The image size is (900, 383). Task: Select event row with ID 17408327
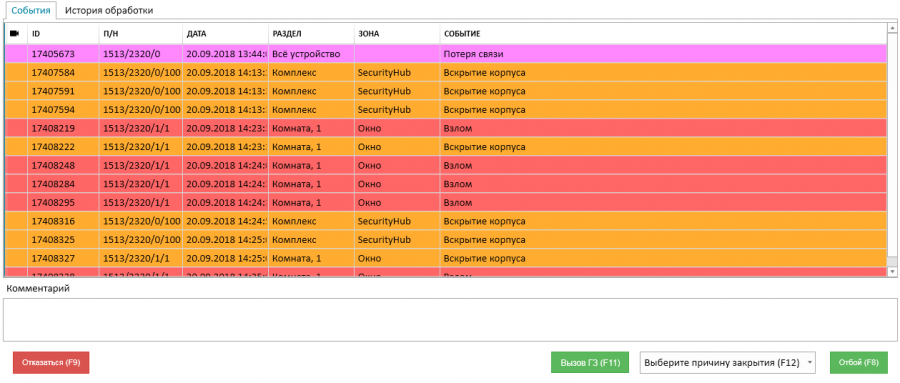pos(446,258)
